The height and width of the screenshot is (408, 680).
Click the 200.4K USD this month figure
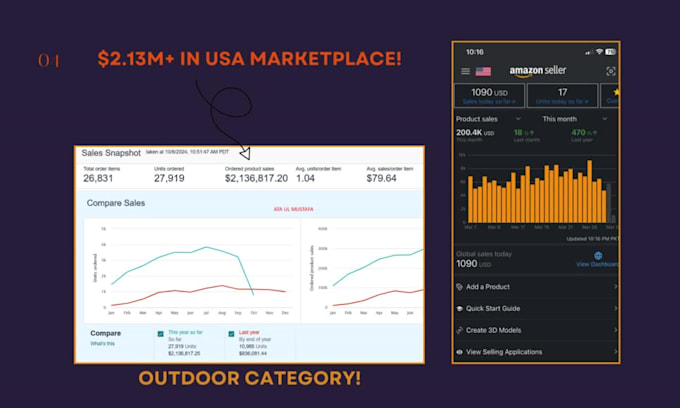[475, 133]
